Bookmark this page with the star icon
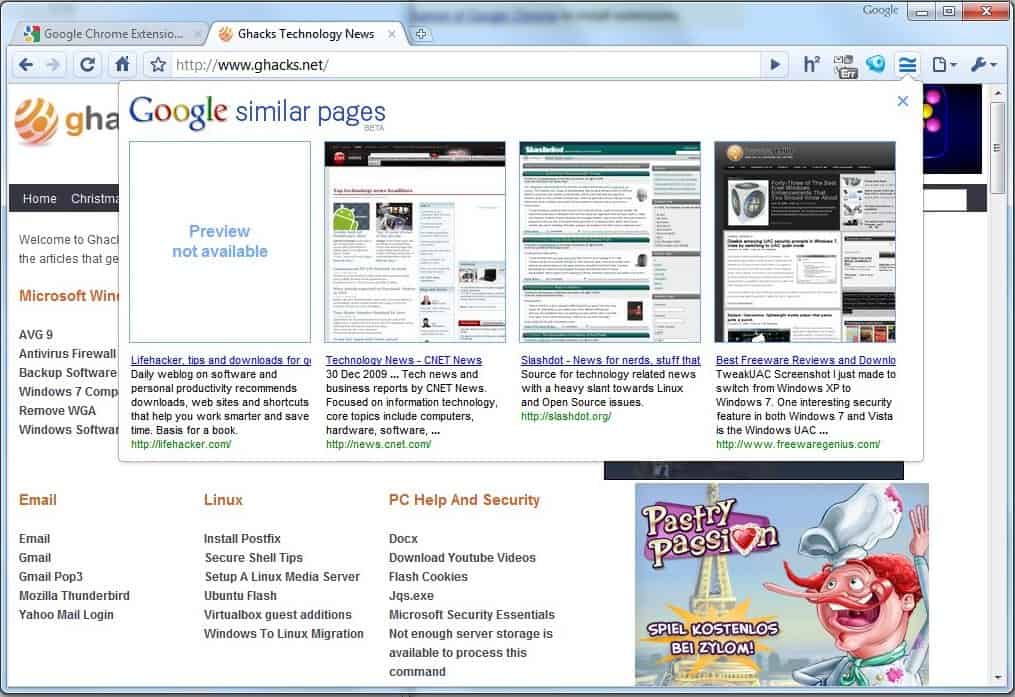This screenshot has width=1015, height=697. coord(157,65)
